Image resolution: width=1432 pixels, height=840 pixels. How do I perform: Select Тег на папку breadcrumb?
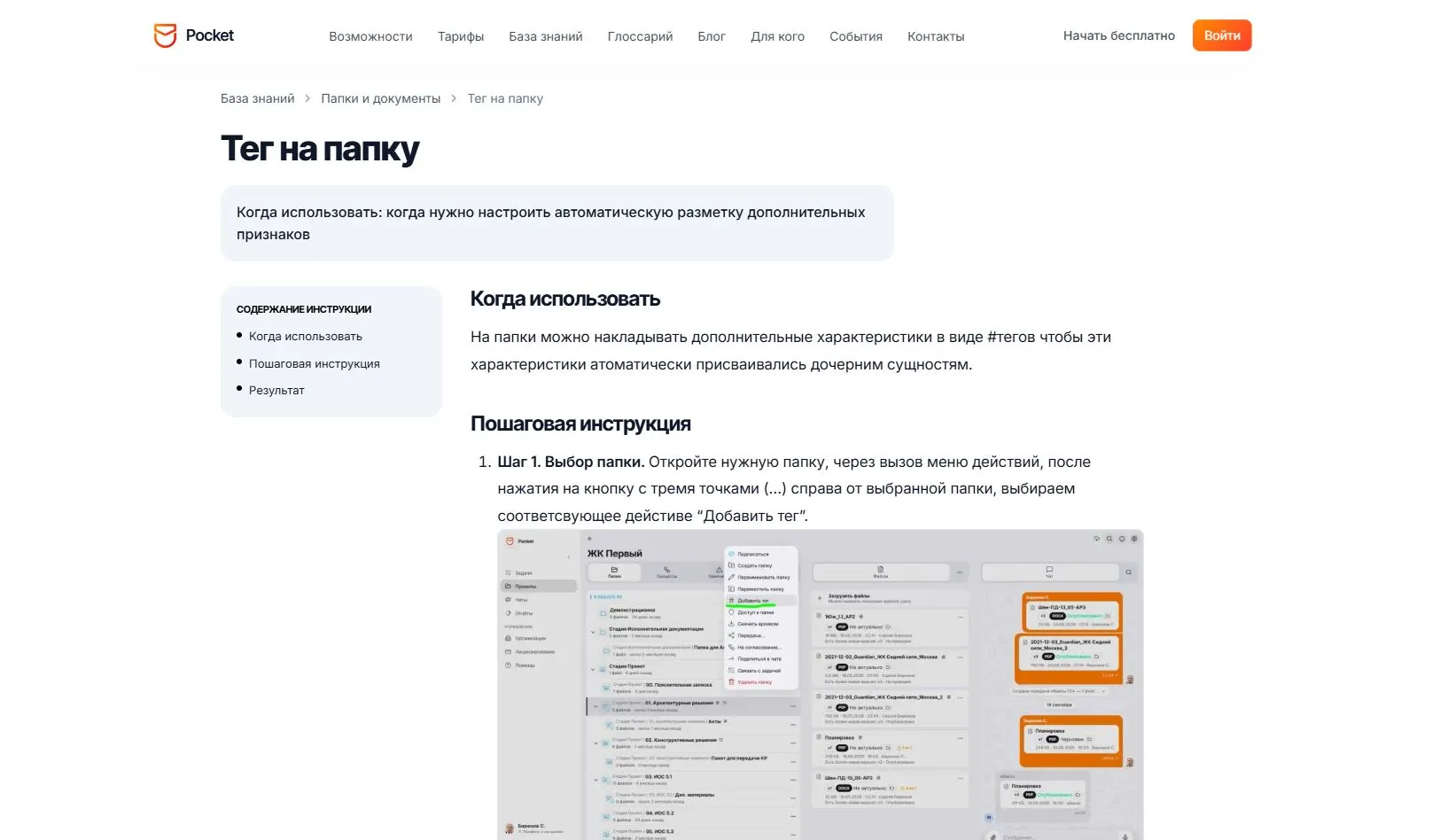[x=505, y=98]
